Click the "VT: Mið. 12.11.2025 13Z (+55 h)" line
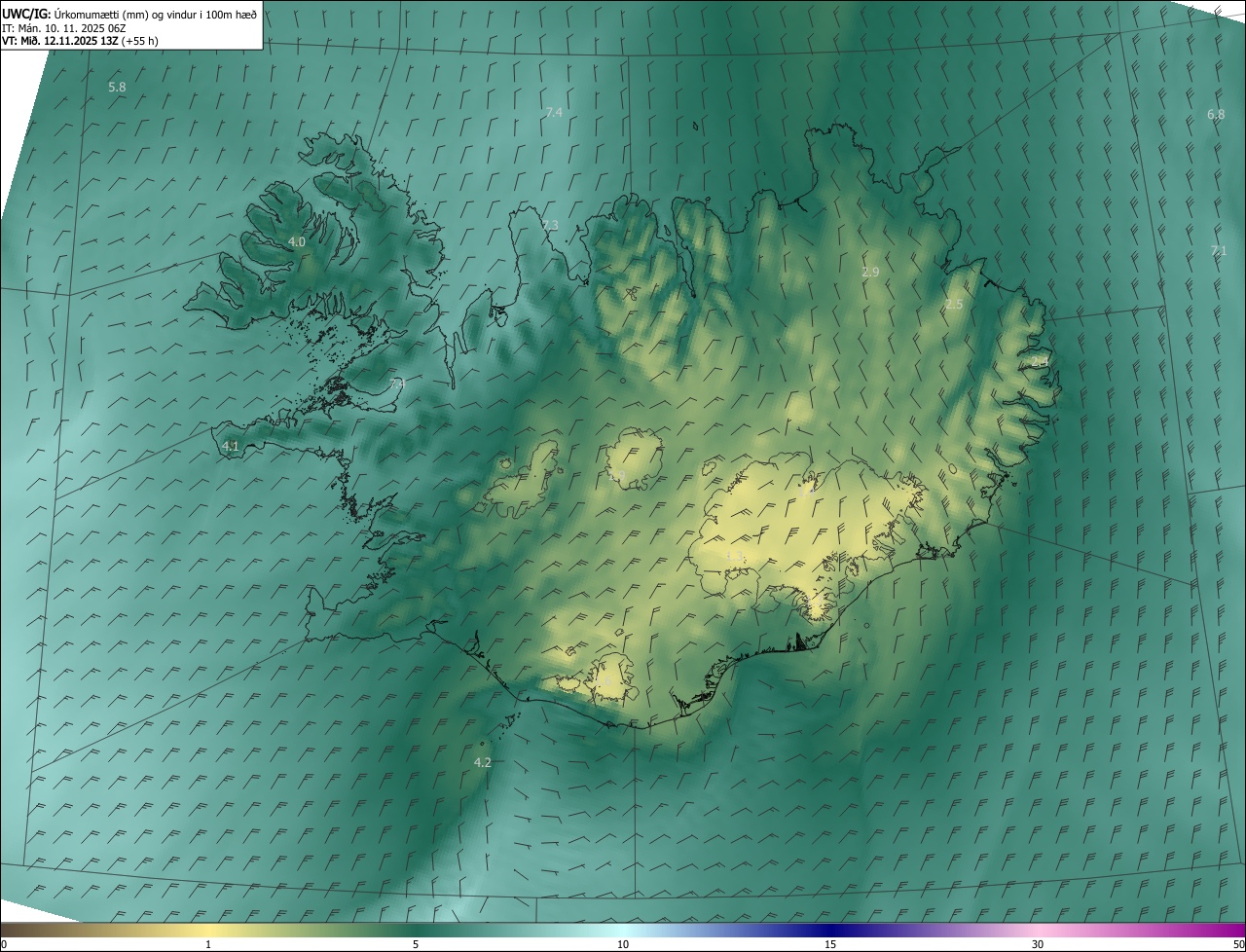Image resolution: width=1246 pixels, height=952 pixels. point(80,41)
